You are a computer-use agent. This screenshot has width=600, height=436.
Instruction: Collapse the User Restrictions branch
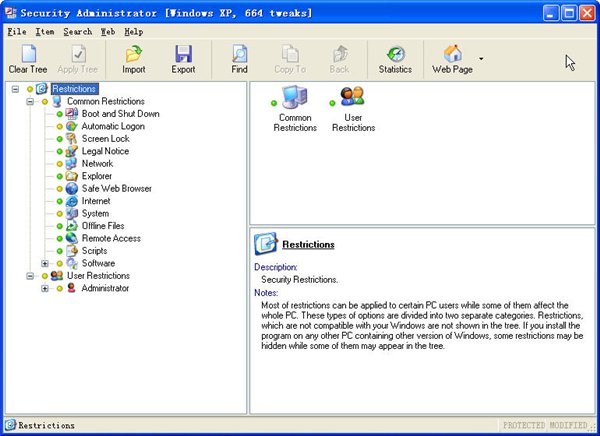coord(30,276)
